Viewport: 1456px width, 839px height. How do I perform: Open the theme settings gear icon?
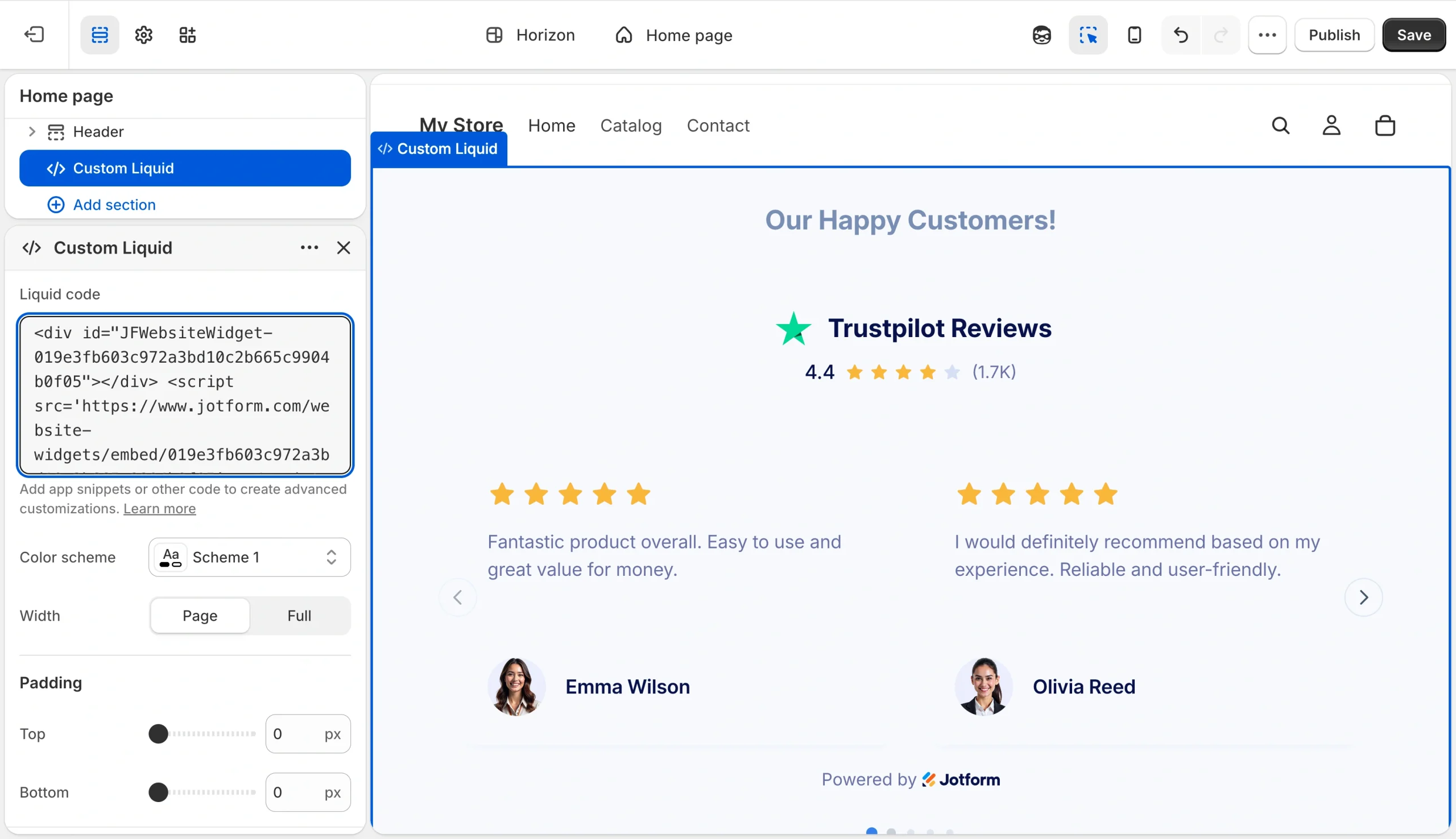[x=143, y=35]
